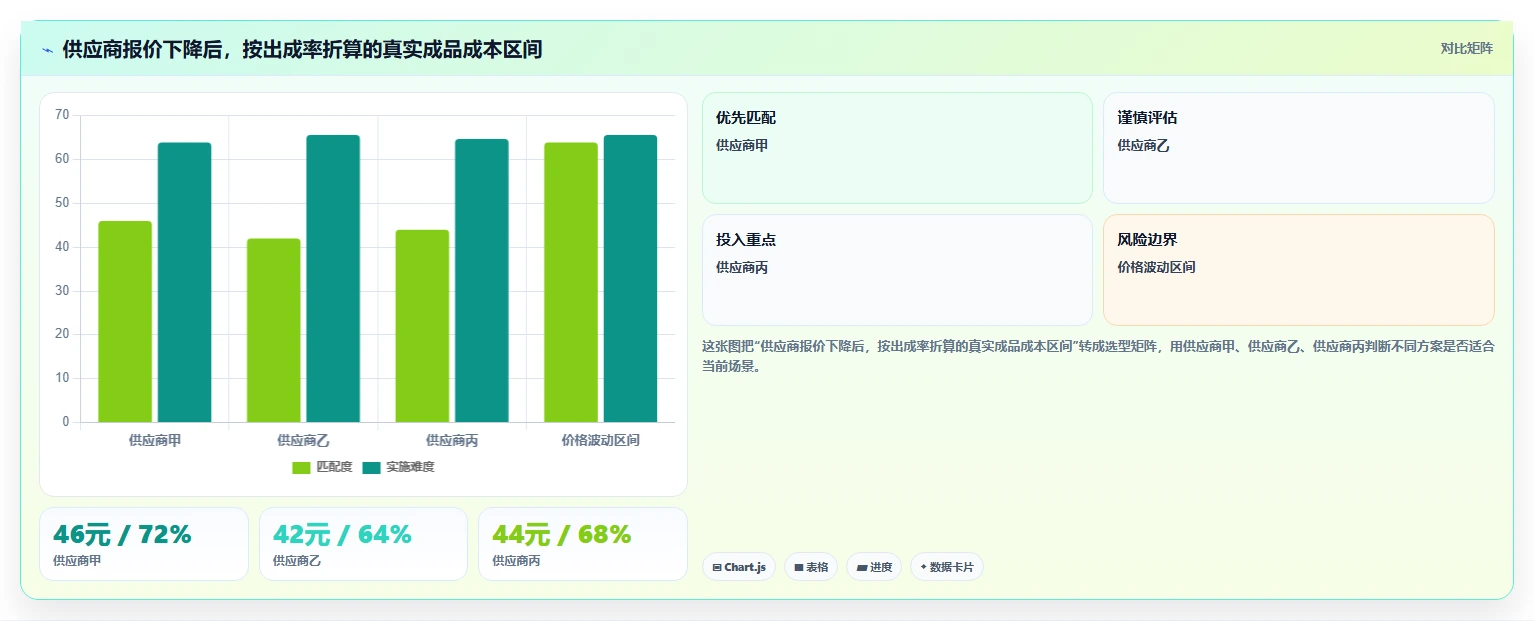Open the 优先匹配 card for 供应商甲
The width and height of the screenshot is (1534, 621).
click(897, 148)
